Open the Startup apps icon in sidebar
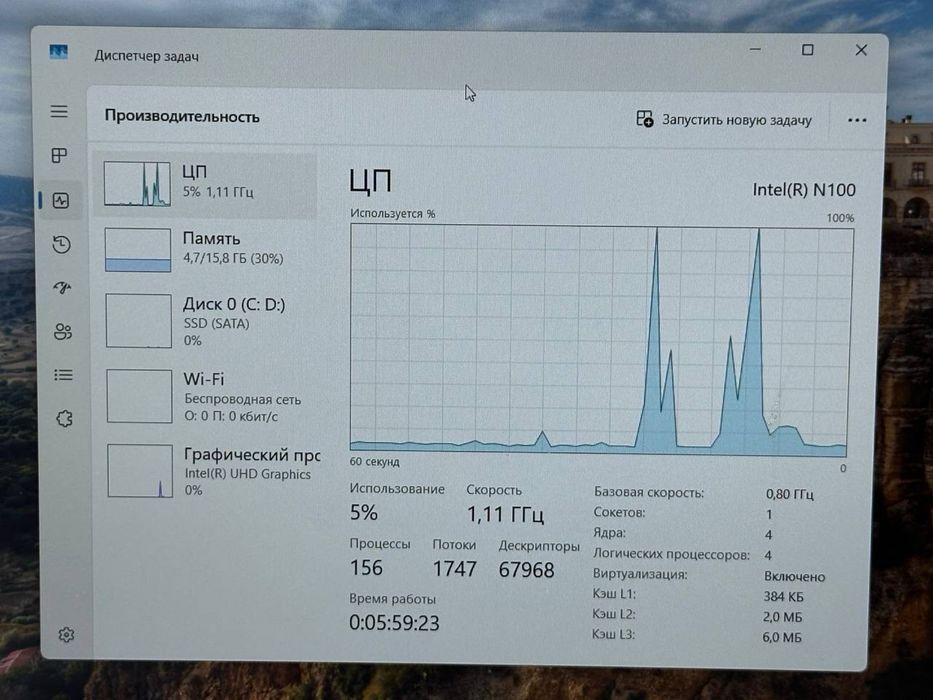 pyautogui.click(x=62, y=288)
